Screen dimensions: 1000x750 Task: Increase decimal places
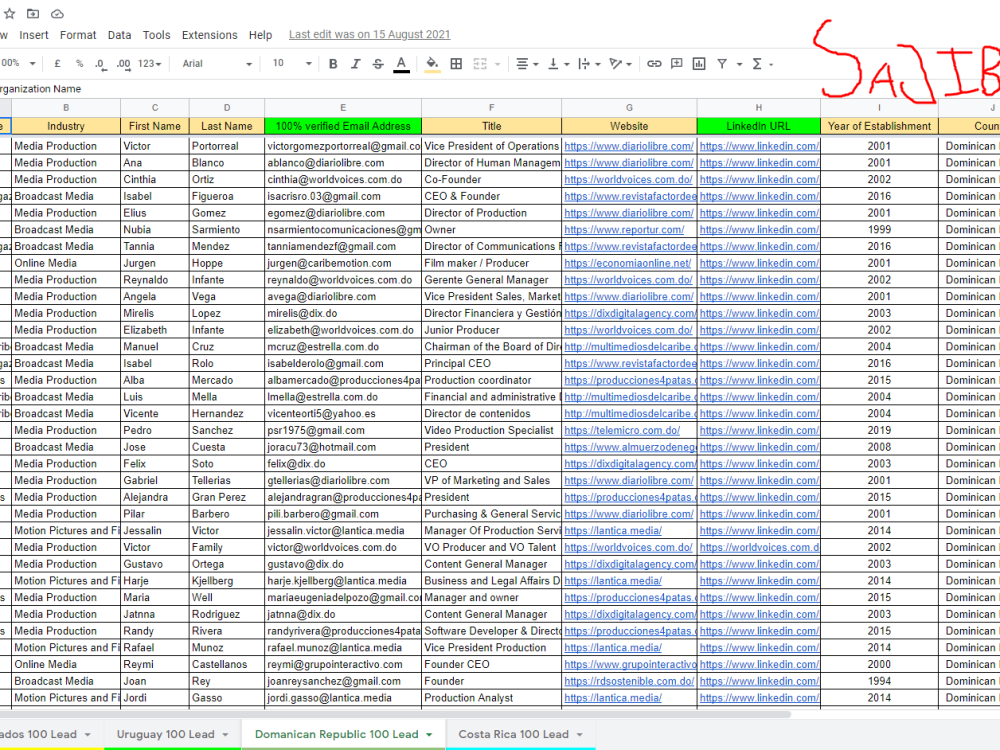click(124, 64)
